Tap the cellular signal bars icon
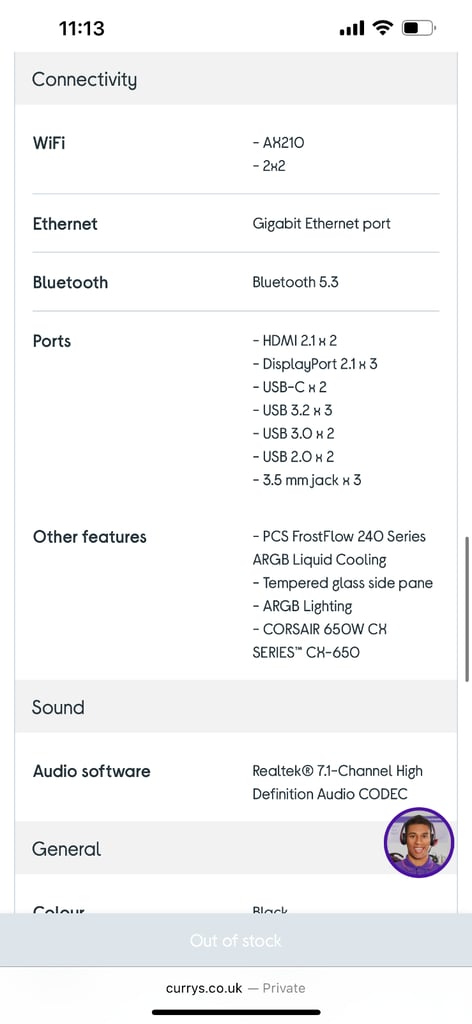The height and width of the screenshot is (1024, 472). click(352, 29)
